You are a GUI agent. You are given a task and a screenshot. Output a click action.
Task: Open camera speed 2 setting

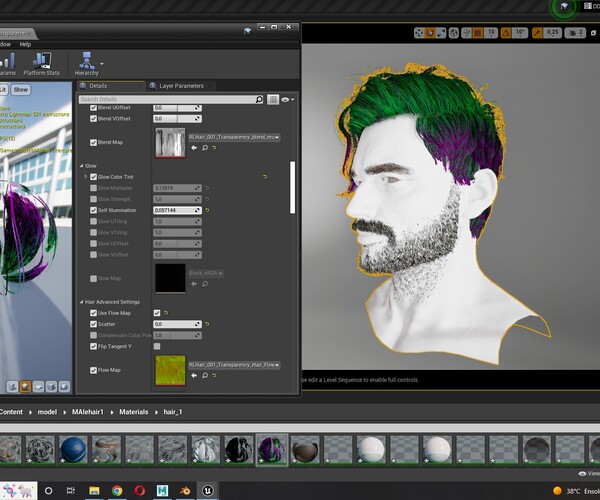click(575, 33)
